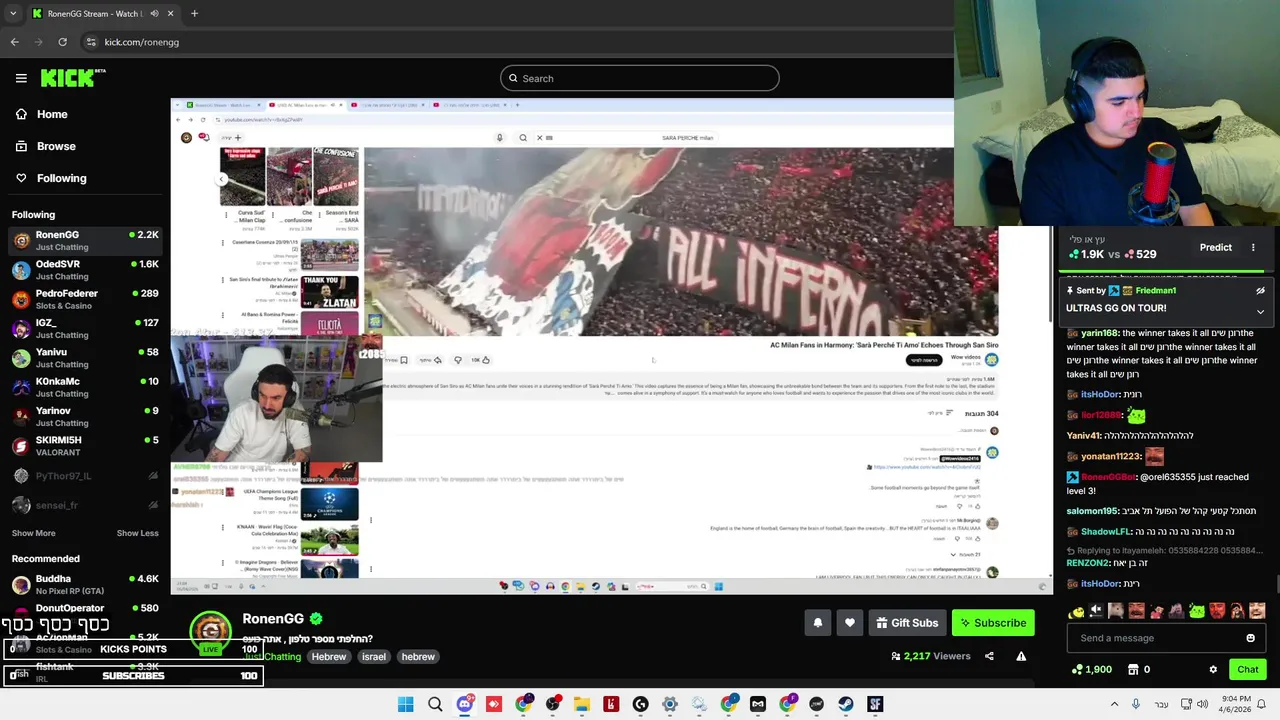Reload the kick.com page
The image size is (1280, 720).
pos(62,42)
